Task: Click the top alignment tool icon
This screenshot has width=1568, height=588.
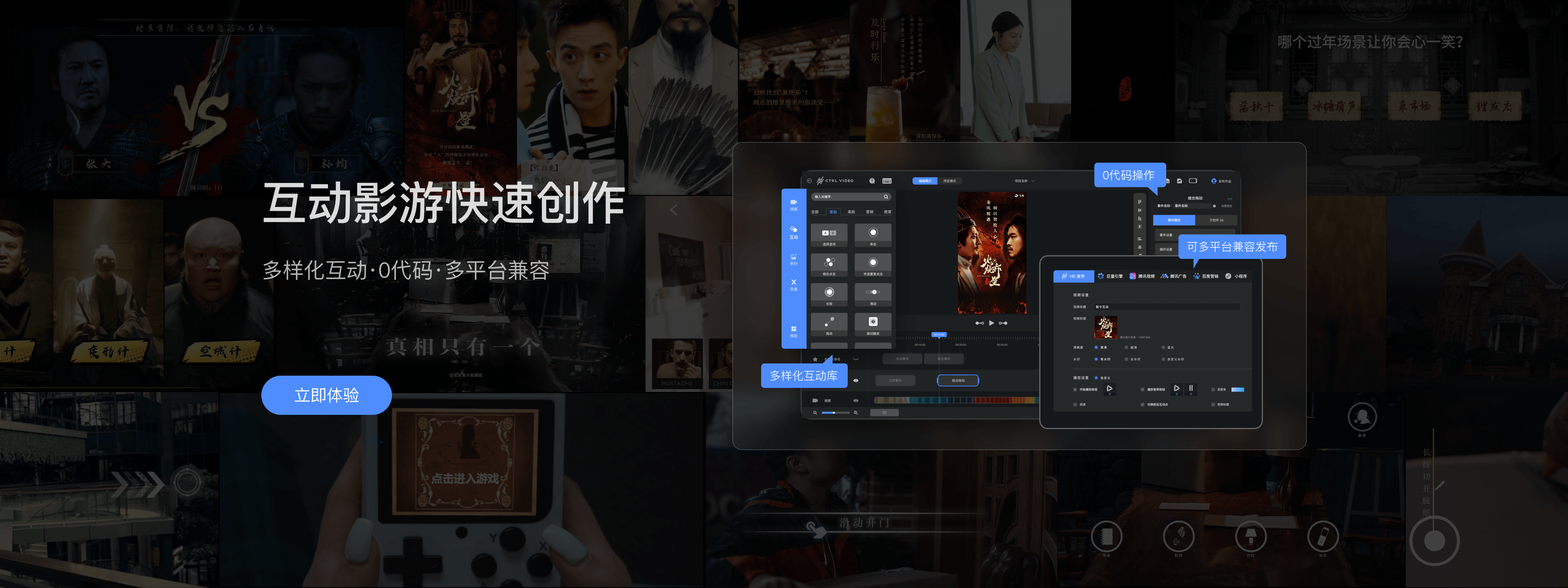Action: (x=1140, y=202)
